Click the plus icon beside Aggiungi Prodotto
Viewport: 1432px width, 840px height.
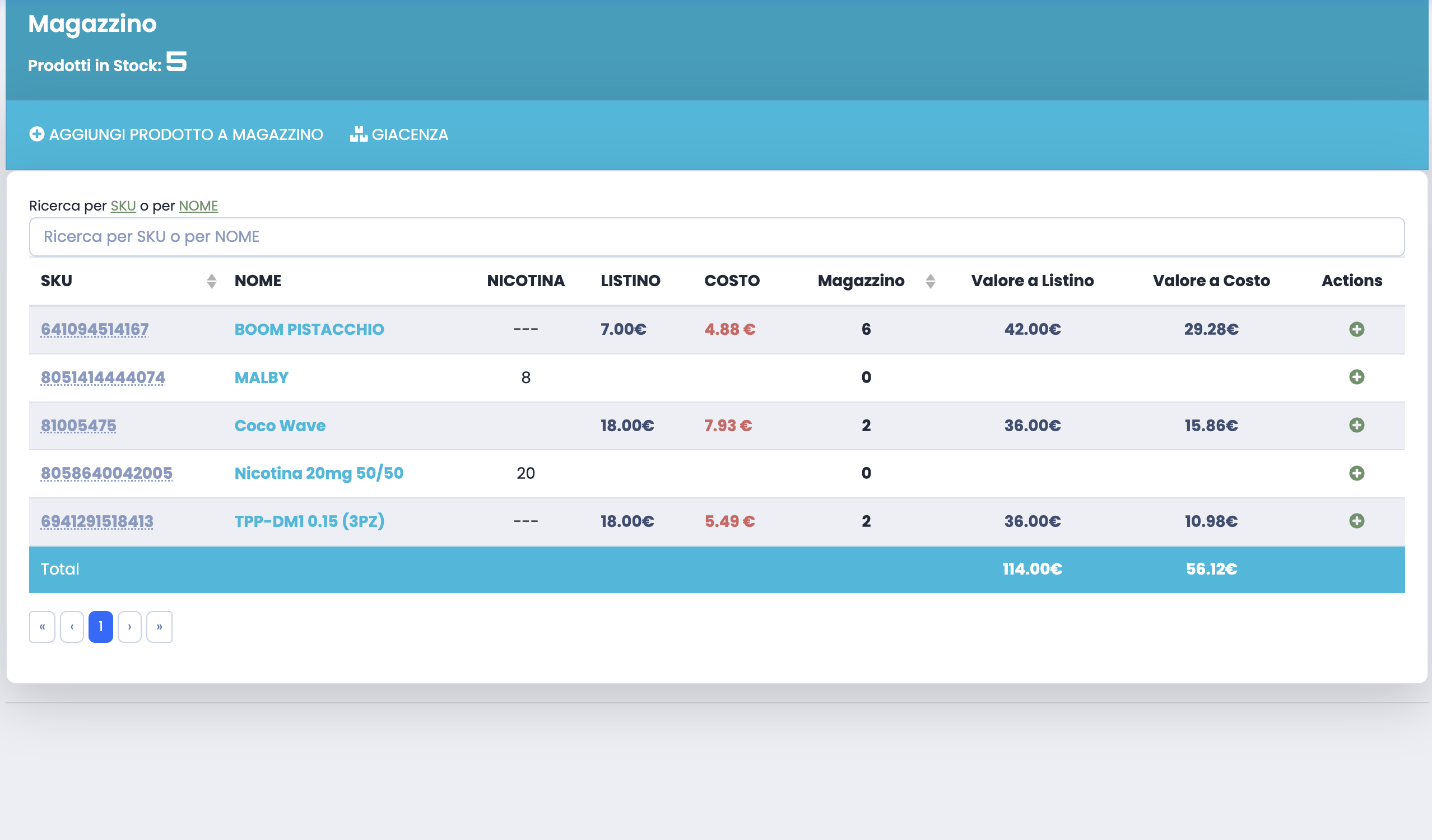pyautogui.click(x=37, y=134)
